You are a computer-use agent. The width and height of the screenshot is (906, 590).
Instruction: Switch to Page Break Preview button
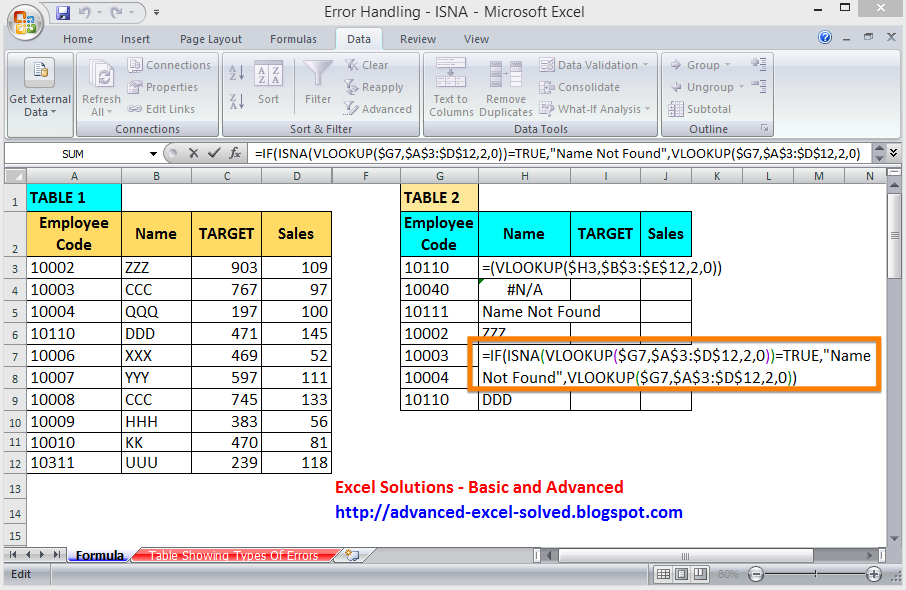click(700, 574)
